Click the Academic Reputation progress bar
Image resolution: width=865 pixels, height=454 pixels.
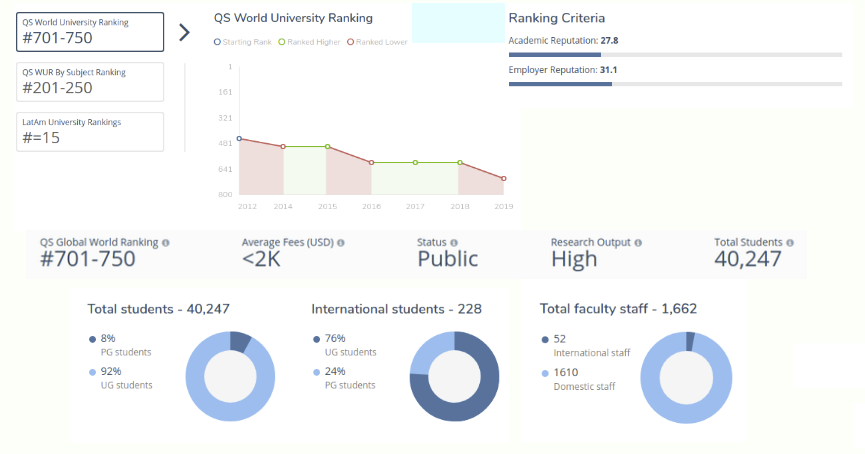[675, 55]
